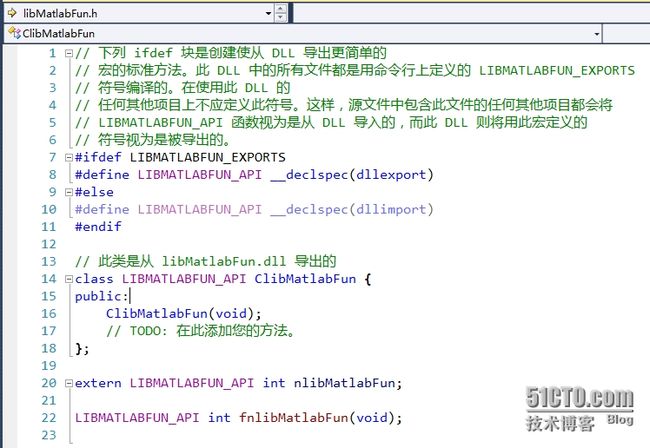The width and height of the screenshot is (650, 448).
Task: Click the arrow icon beside libMatlabFun.h
Action: tap(11, 13)
